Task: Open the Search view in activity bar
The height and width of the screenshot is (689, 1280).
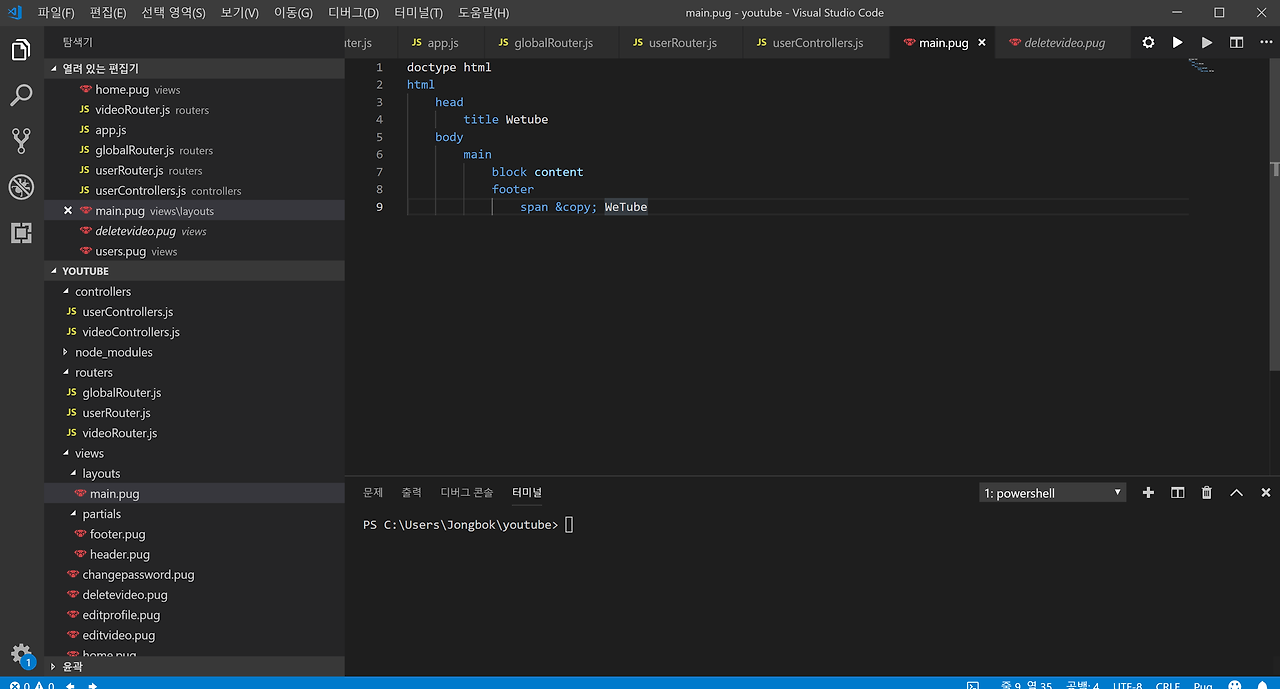Action: (21, 95)
